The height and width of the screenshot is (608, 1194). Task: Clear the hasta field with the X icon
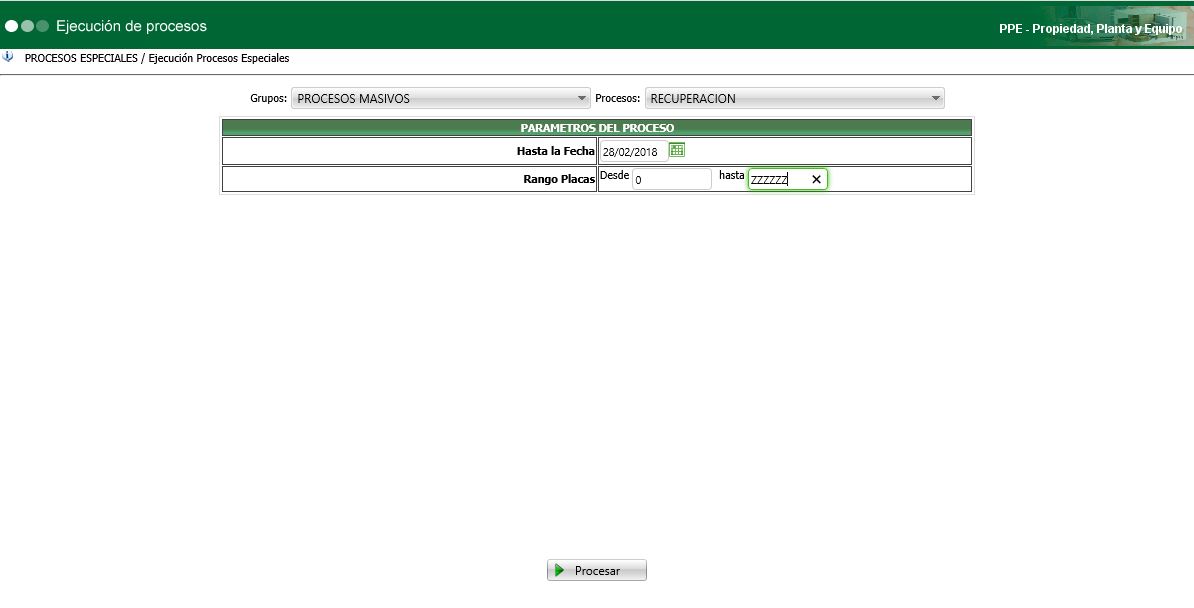tap(816, 180)
